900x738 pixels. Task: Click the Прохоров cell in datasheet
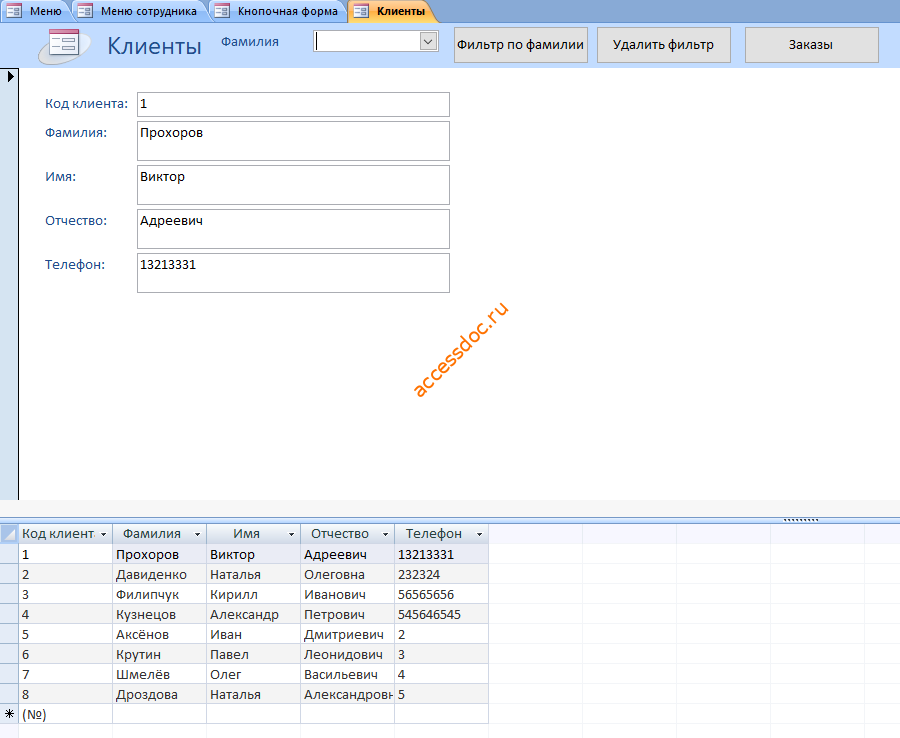(x=160, y=554)
